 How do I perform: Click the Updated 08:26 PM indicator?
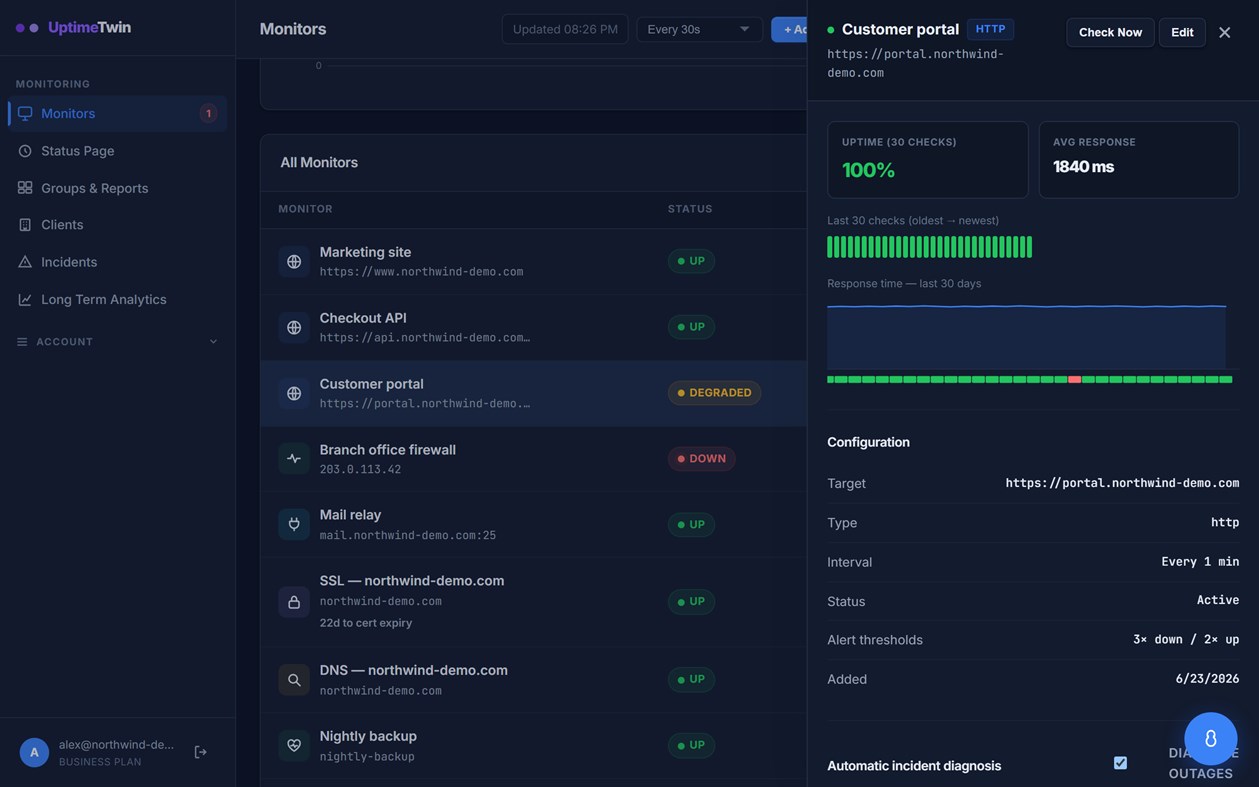pyautogui.click(x=565, y=29)
